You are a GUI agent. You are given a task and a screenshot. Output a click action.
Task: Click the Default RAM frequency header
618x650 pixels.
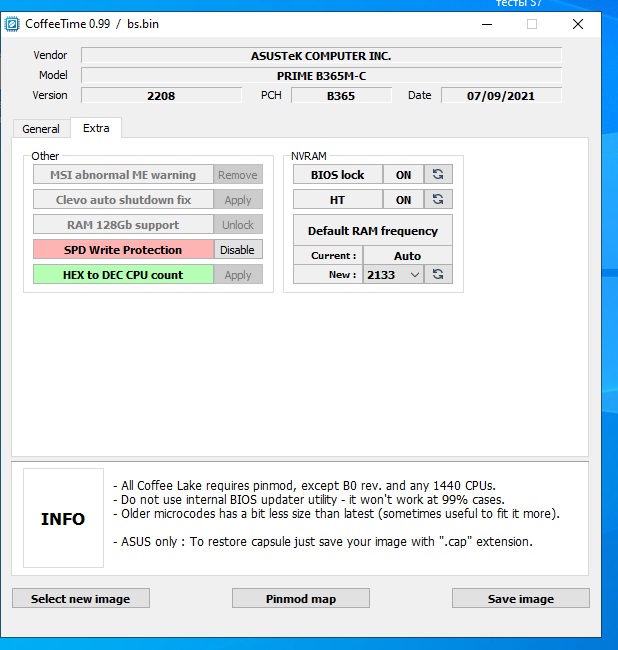[373, 230]
